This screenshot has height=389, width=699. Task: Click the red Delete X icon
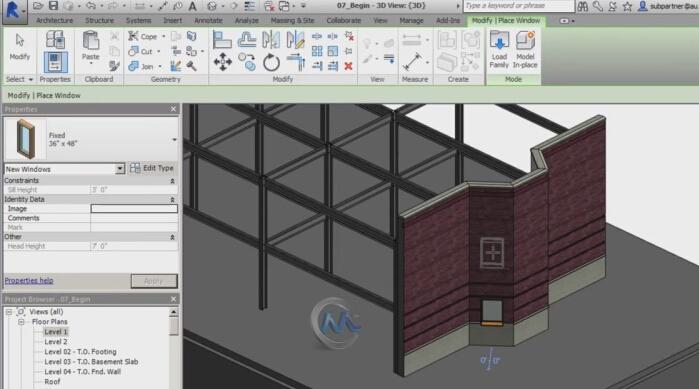(349, 66)
